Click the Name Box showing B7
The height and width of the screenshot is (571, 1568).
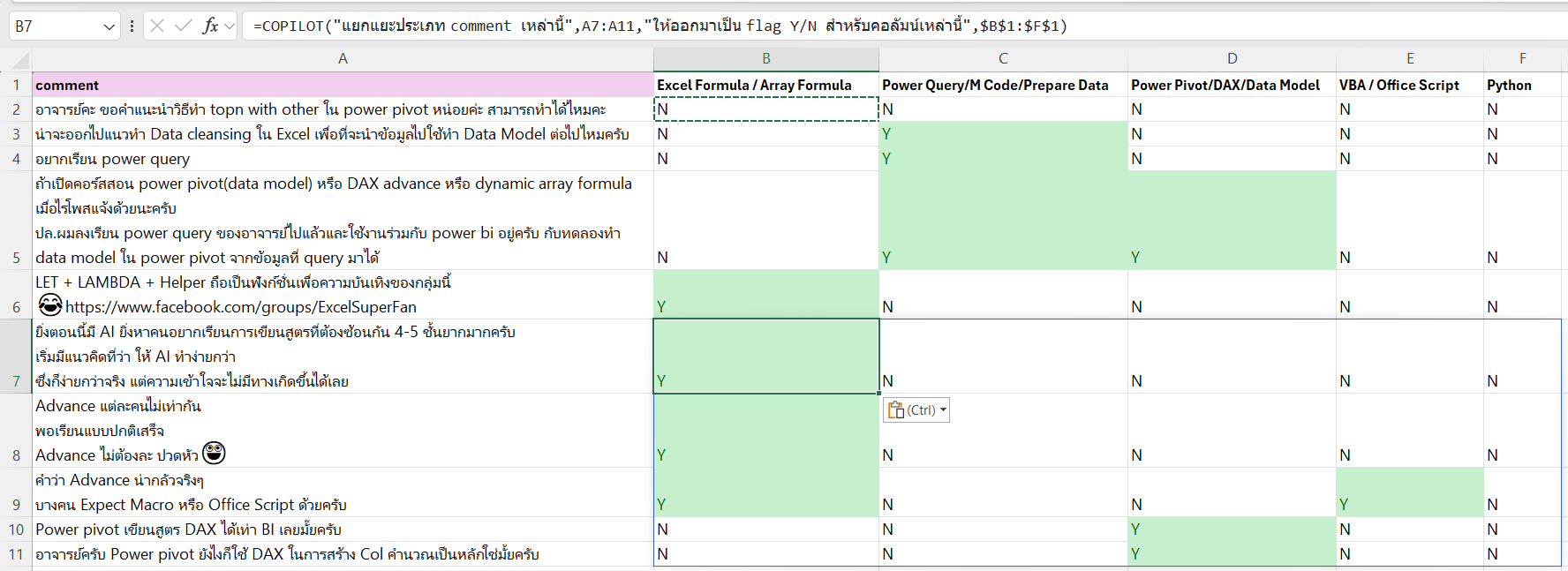53,26
